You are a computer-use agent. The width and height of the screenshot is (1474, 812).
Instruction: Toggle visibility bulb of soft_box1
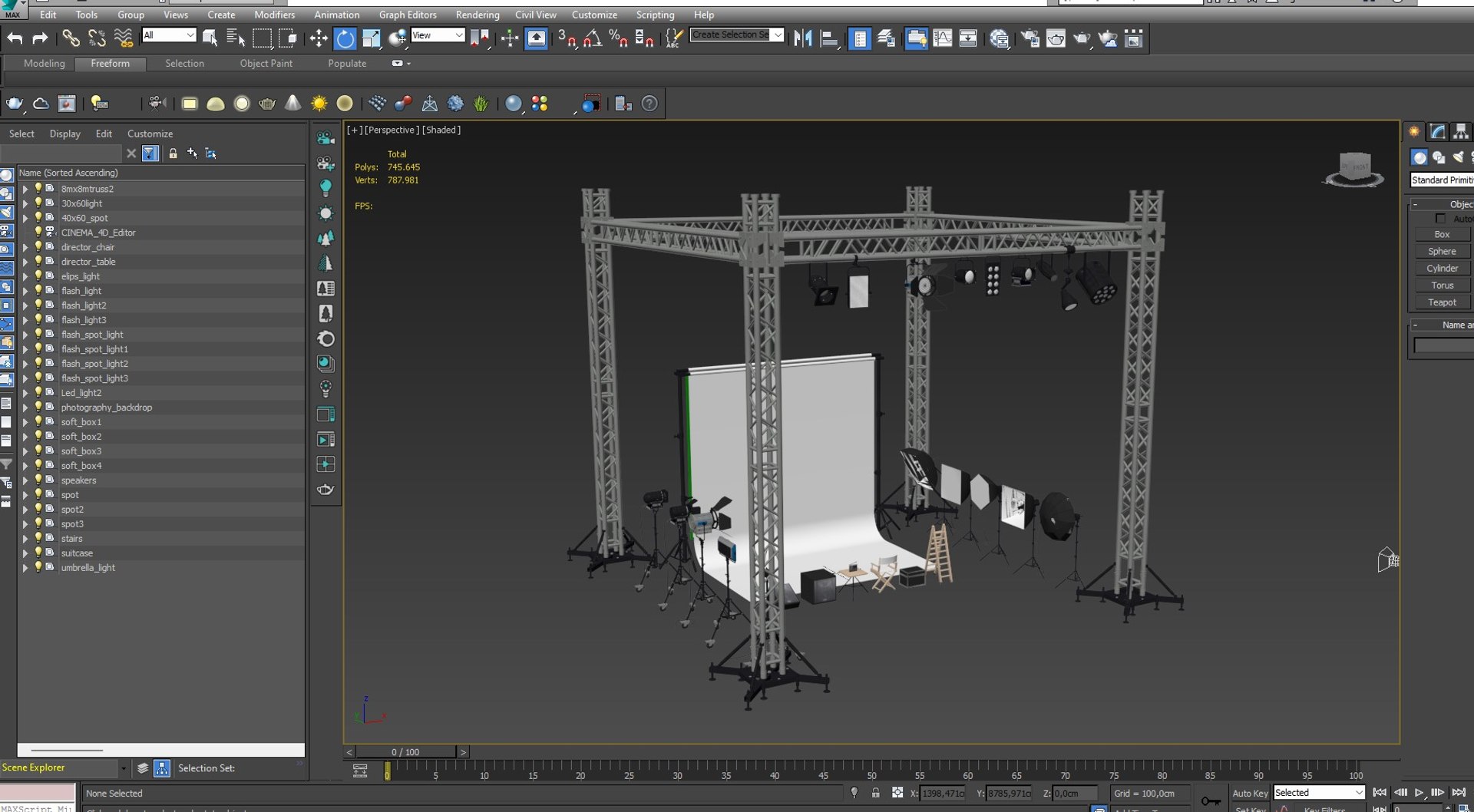coord(38,421)
